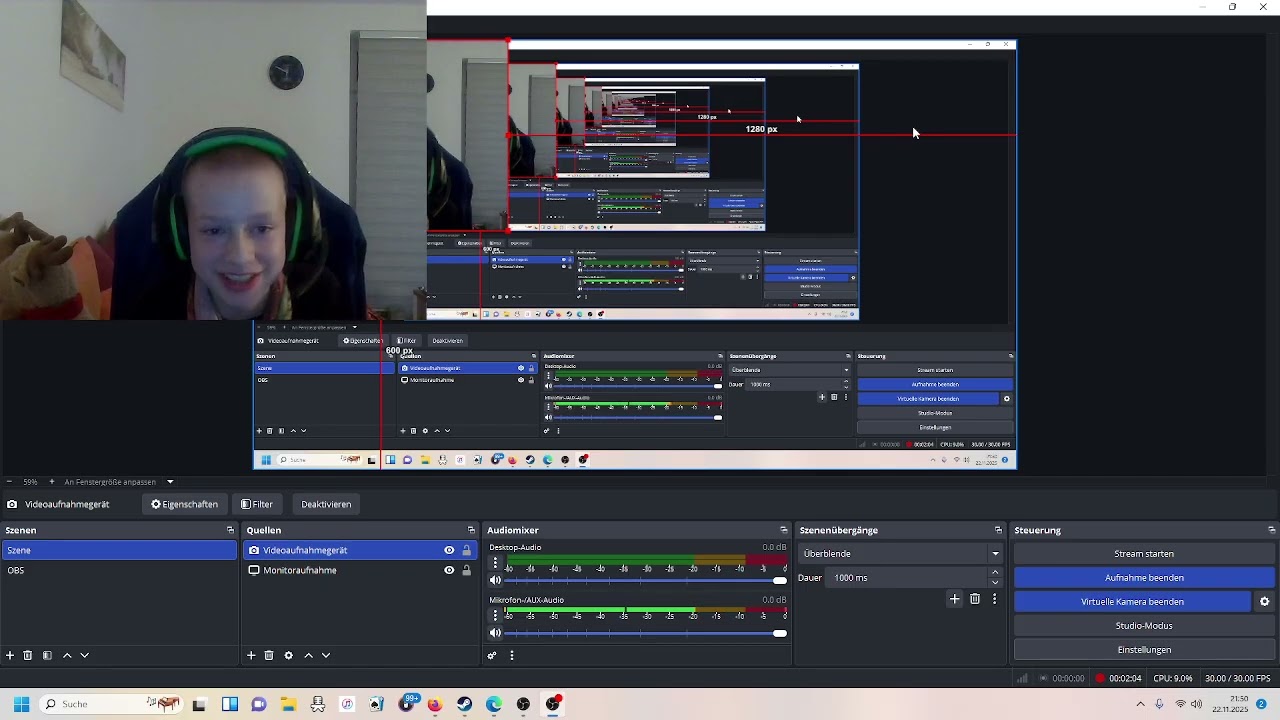Stop recording with Aufnahme beenden
This screenshot has width=1280, height=720.
point(1144,577)
